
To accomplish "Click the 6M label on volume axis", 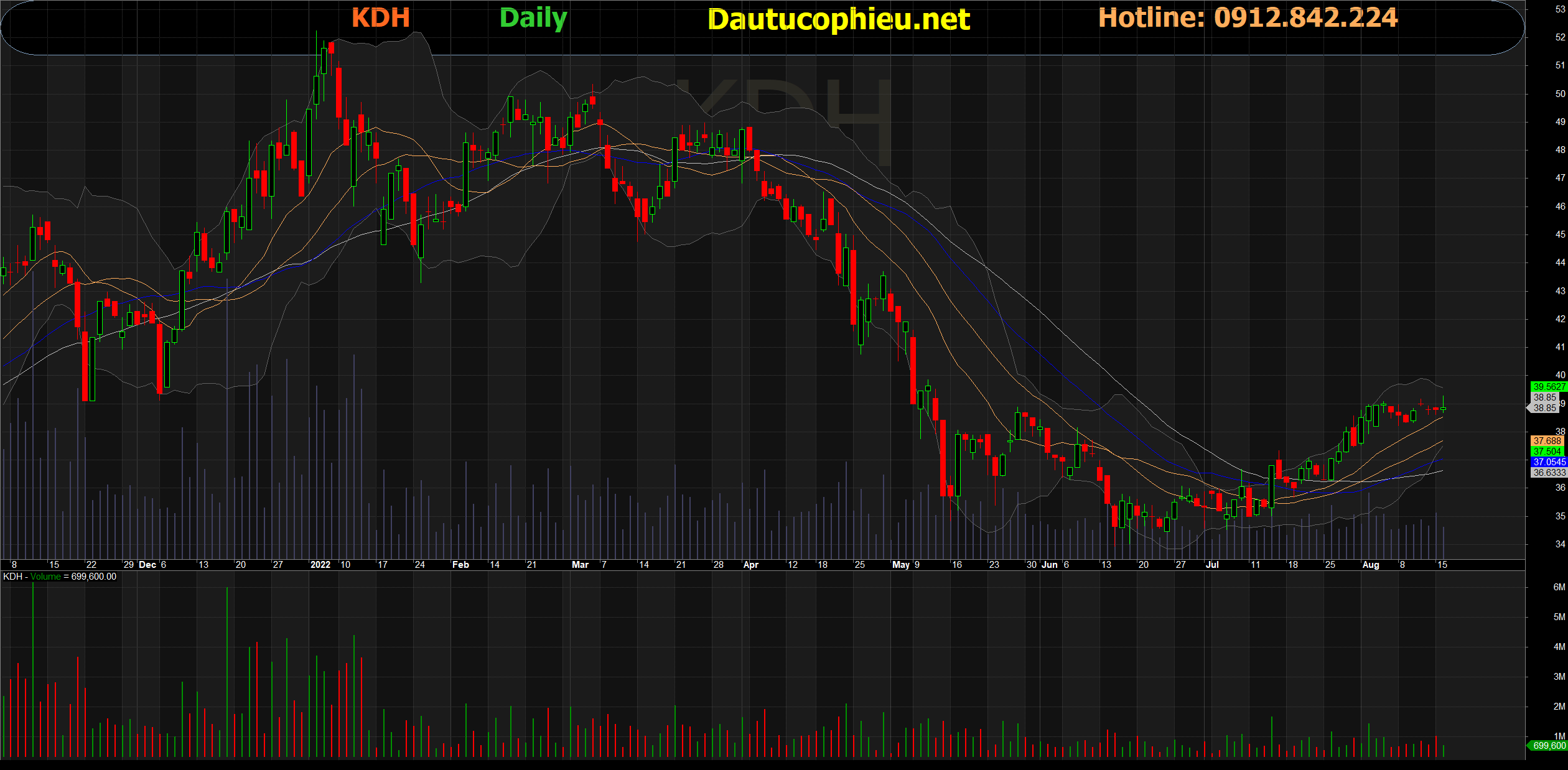I will click(1559, 587).
